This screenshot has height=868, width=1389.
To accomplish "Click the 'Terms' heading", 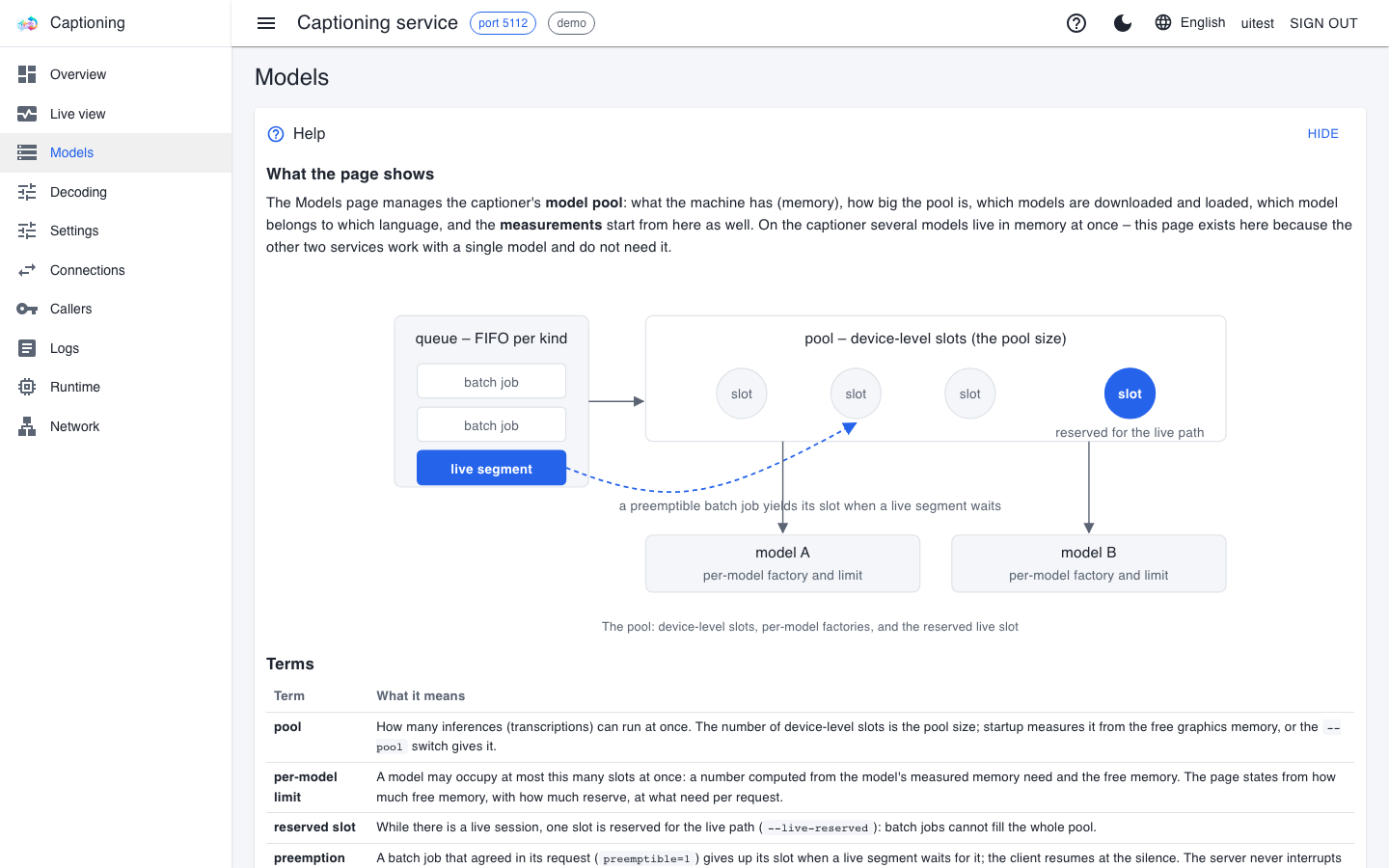I will [x=290, y=664].
